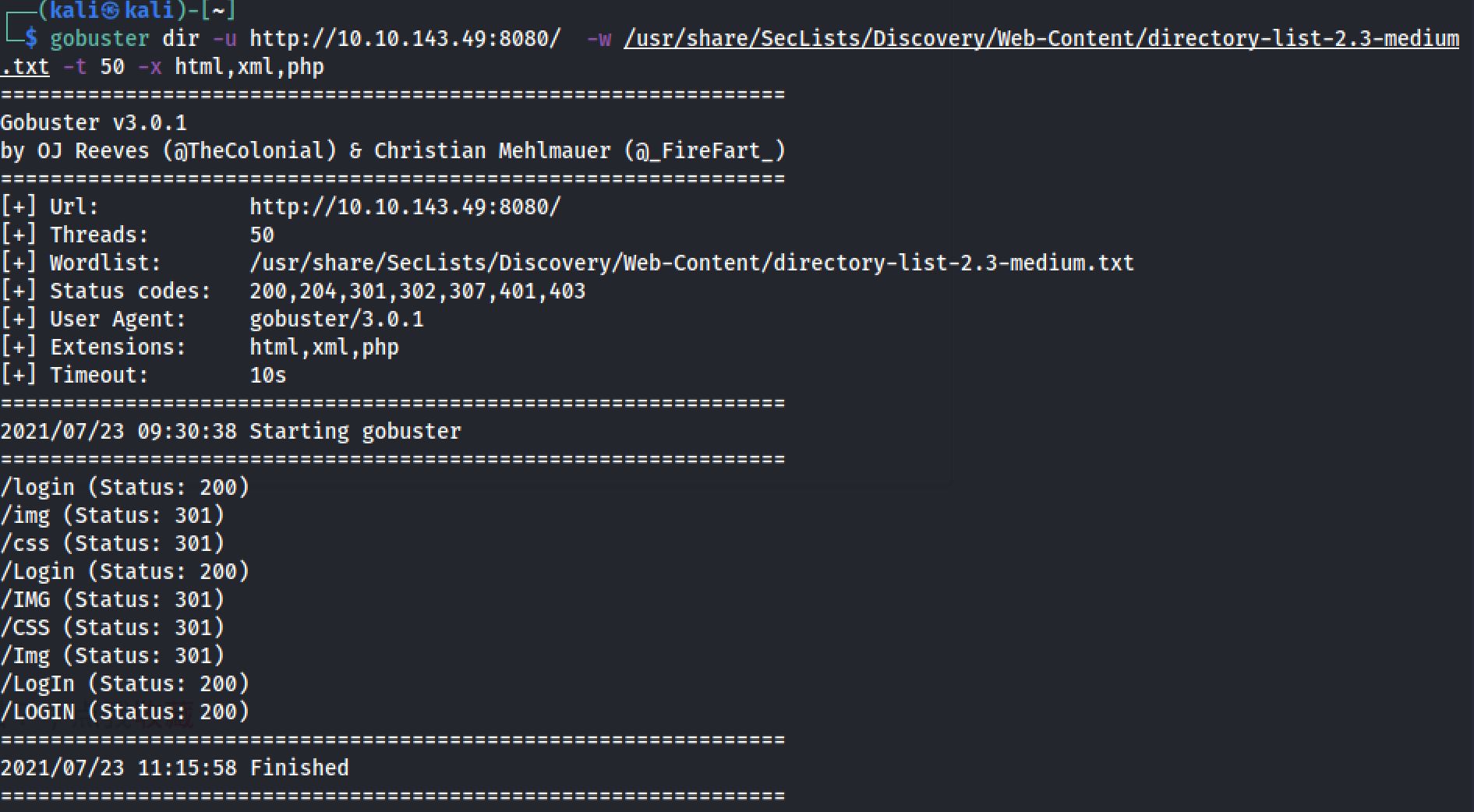Click the uppercase /CSS result line

[112, 628]
